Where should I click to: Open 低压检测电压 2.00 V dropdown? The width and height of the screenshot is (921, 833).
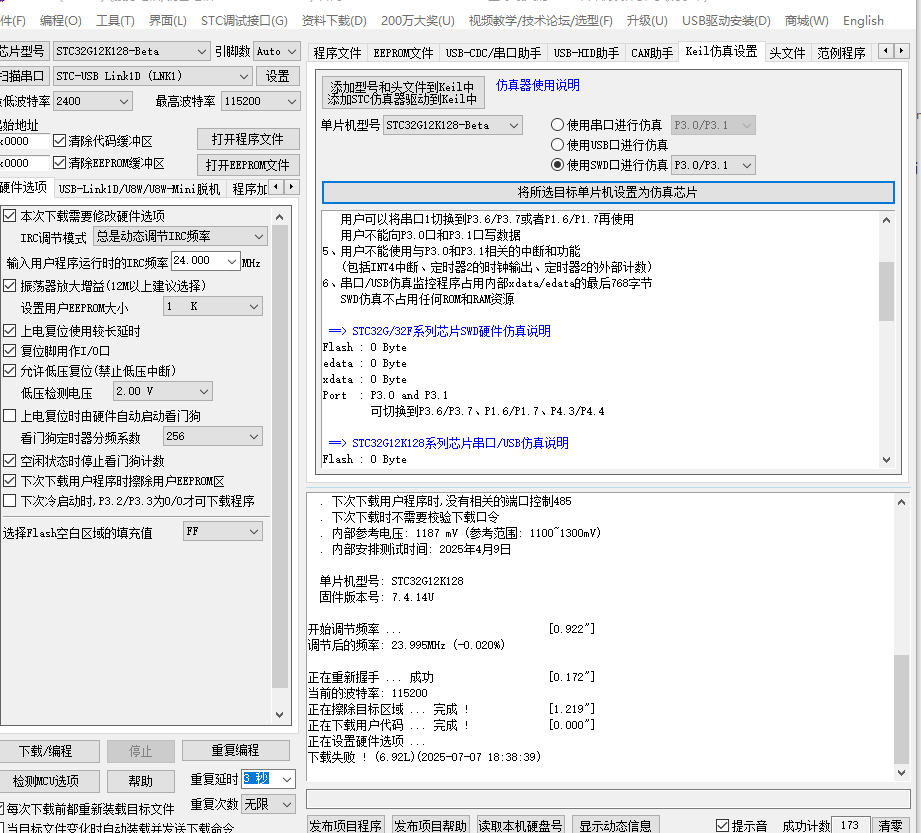tap(163, 391)
